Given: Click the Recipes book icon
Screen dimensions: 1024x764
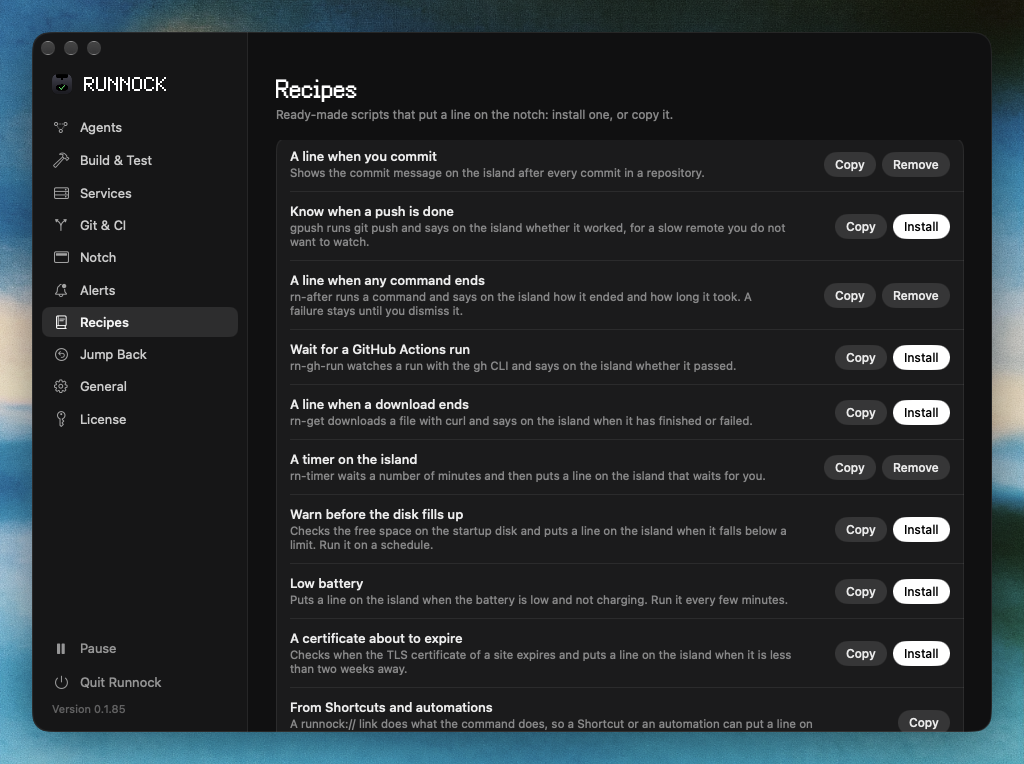Looking at the screenshot, I should 61,322.
